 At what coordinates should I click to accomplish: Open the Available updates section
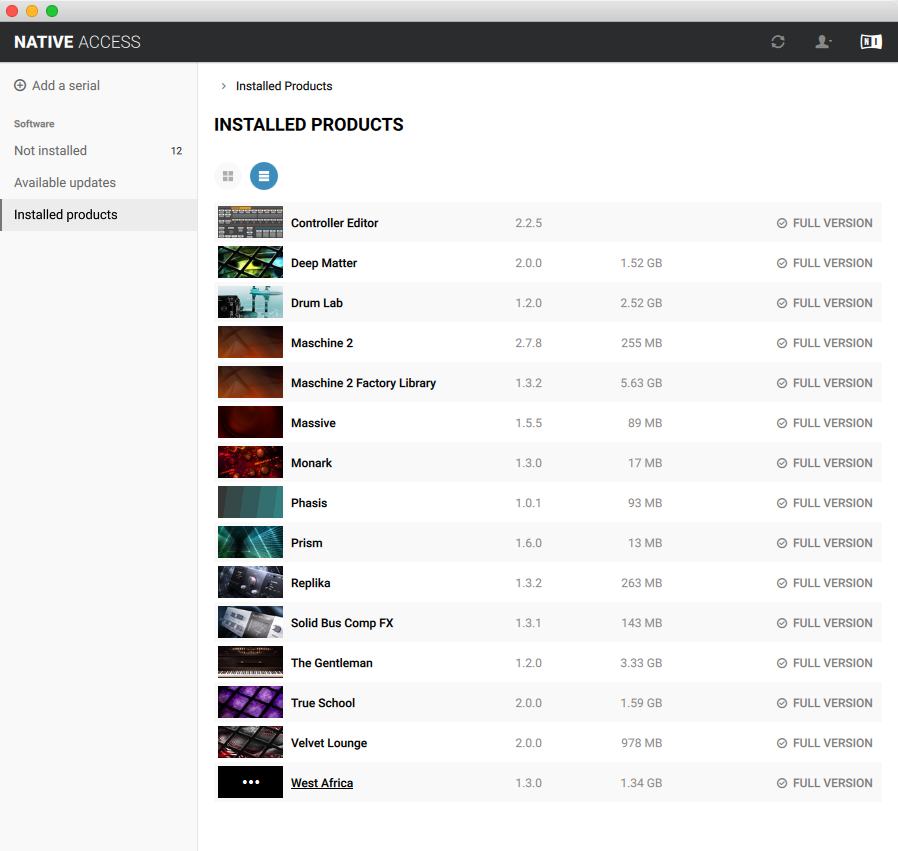click(99, 183)
